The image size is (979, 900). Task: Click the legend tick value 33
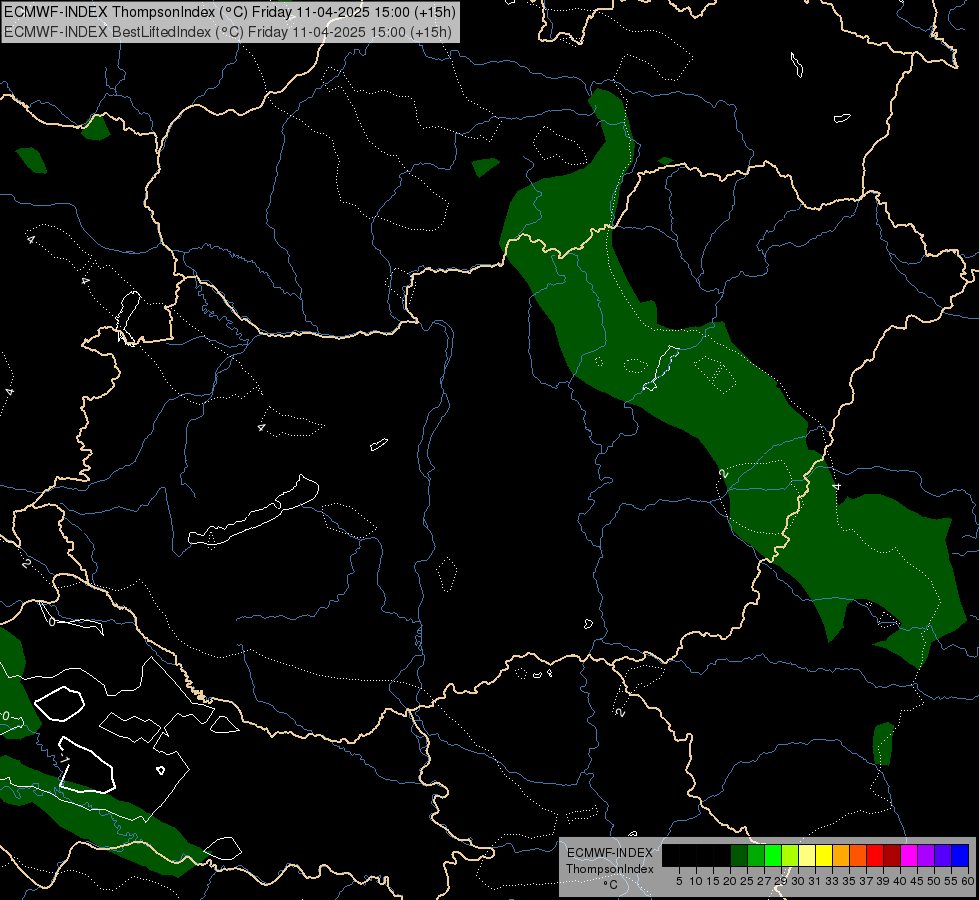click(x=832, y=881)
